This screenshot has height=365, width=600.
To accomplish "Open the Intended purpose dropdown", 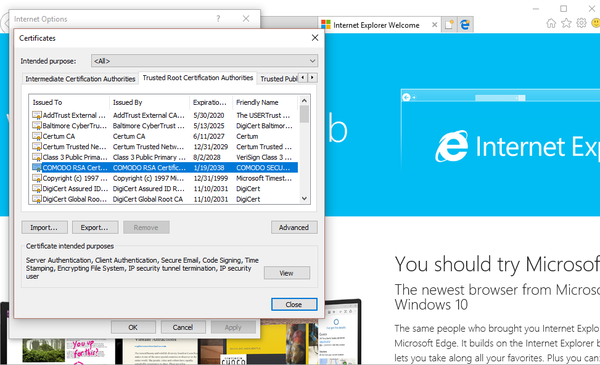I will click(x=204, y=61).
